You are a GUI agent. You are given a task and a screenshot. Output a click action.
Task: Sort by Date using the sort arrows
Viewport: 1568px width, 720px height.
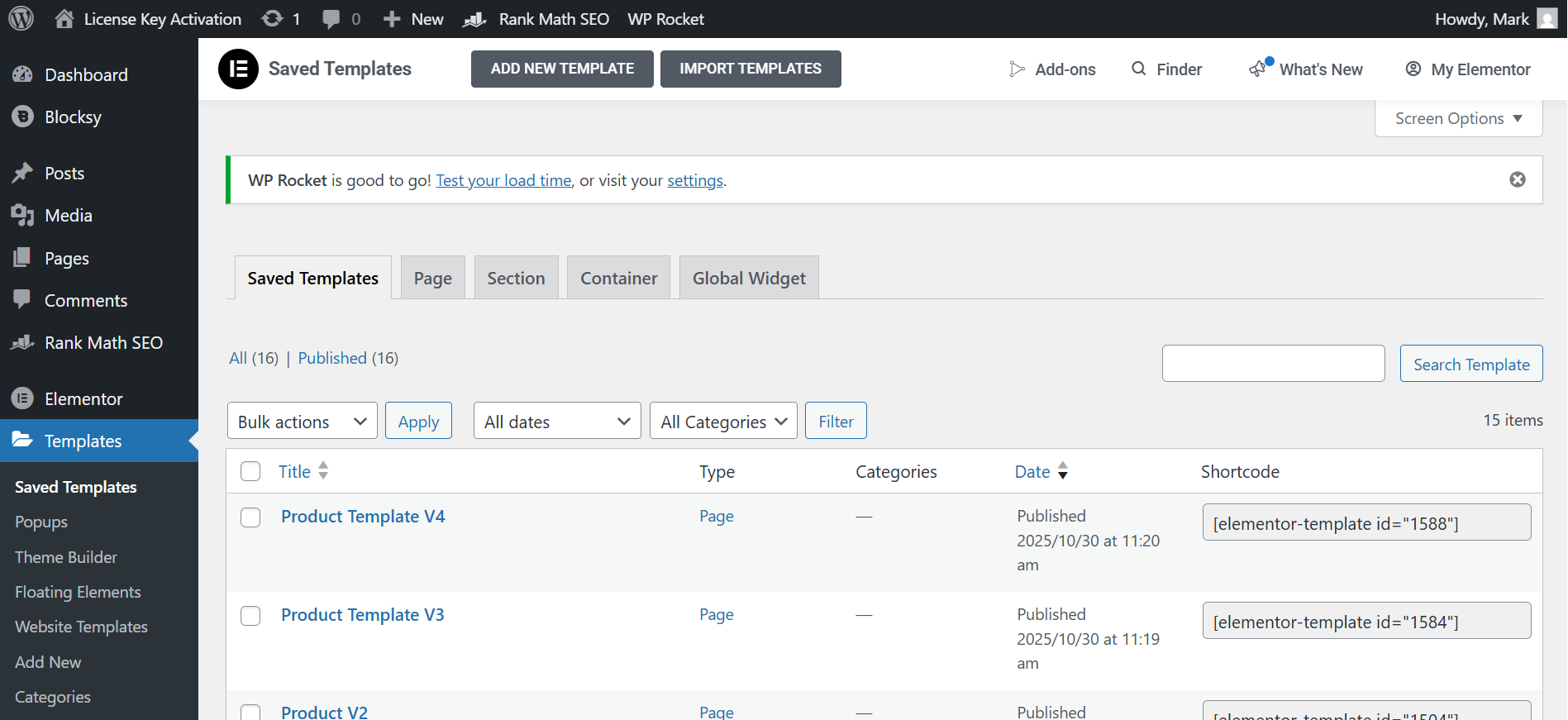1063,470
